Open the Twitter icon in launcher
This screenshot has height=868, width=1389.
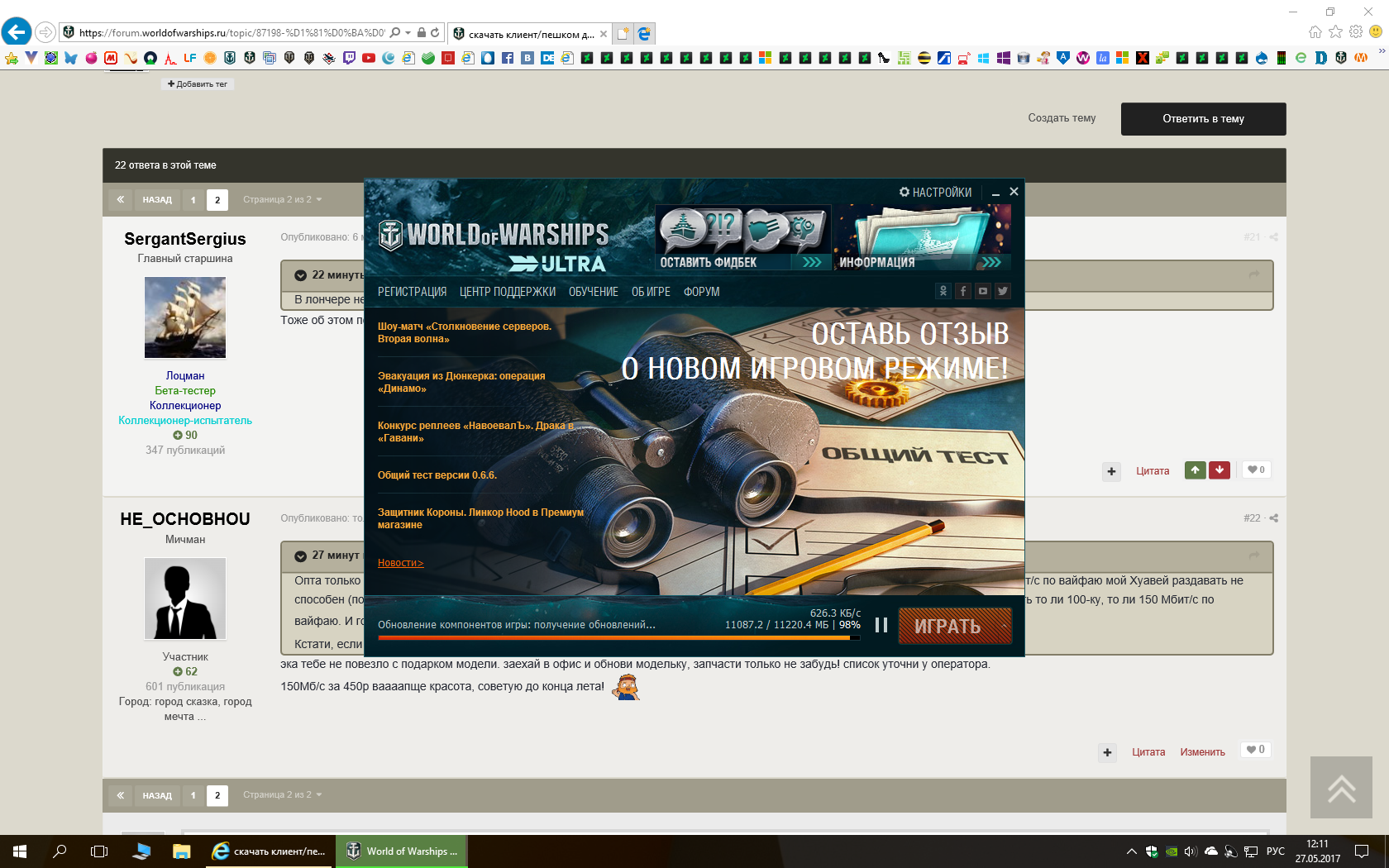point(1003,291)
